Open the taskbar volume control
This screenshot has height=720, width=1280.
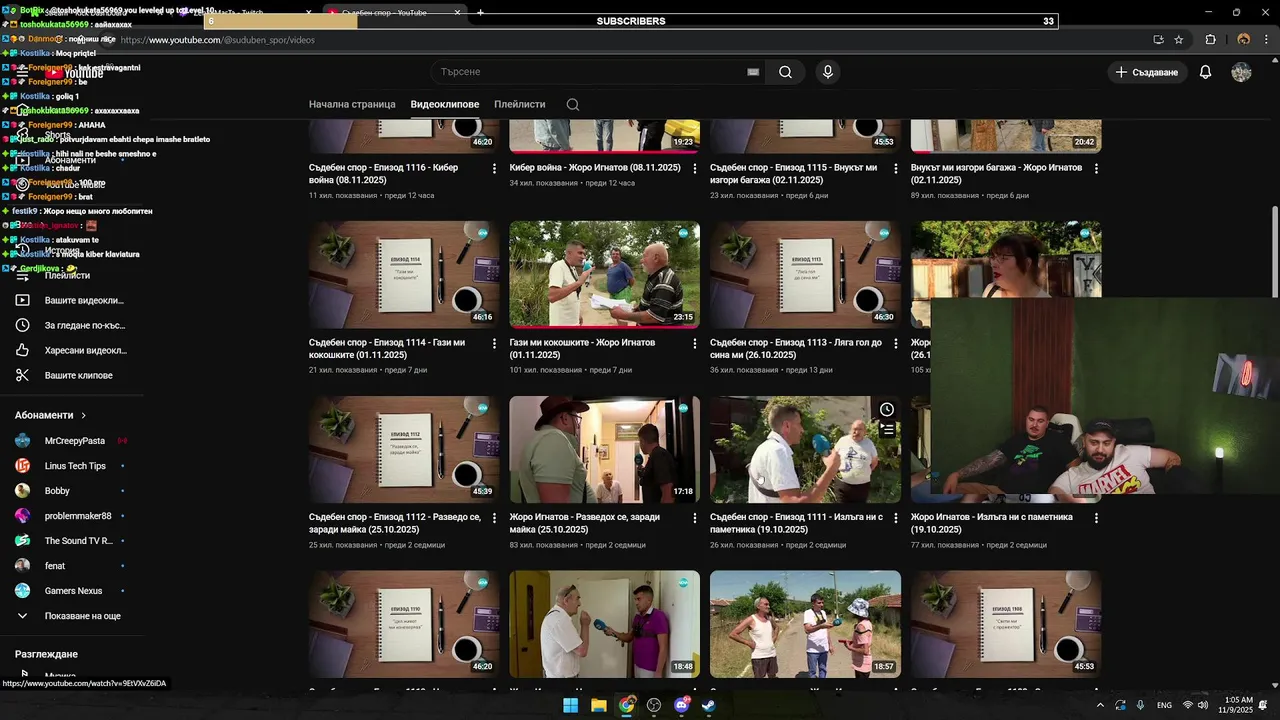(x=1202, y=705)
